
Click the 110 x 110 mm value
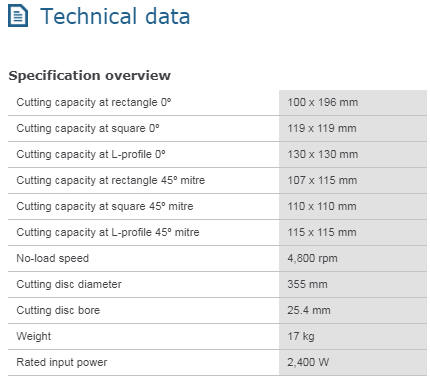coord(322,206)
